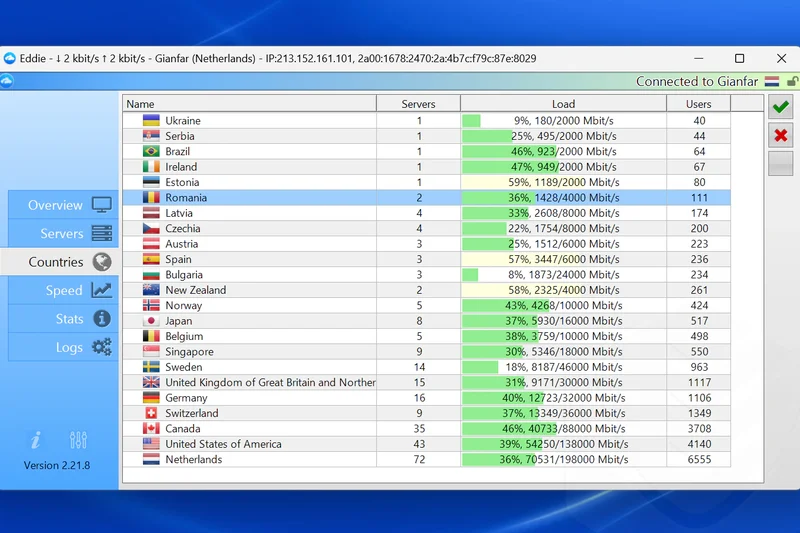This screenshot has width=800, height=533.
Task: Select the Latvia row
Action: [427, 213]
